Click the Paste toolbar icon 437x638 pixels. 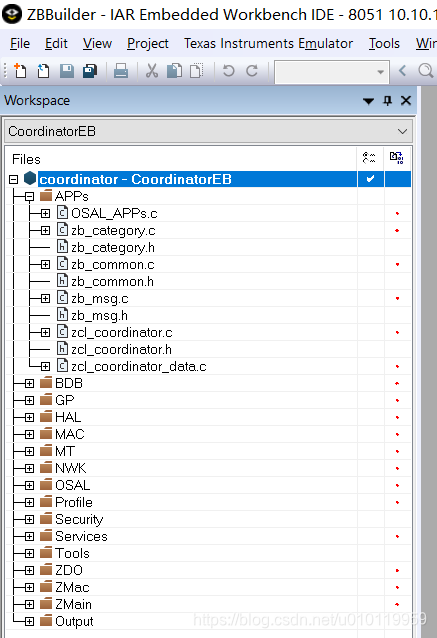pyautogui.click(x=197, y=71)
